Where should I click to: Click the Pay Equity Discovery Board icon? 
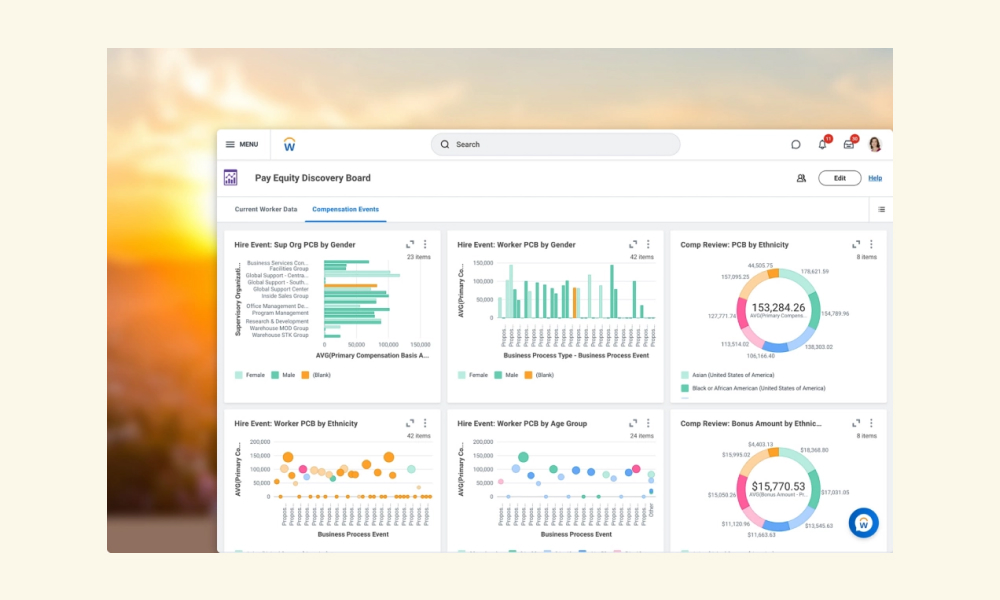point(231,178)
